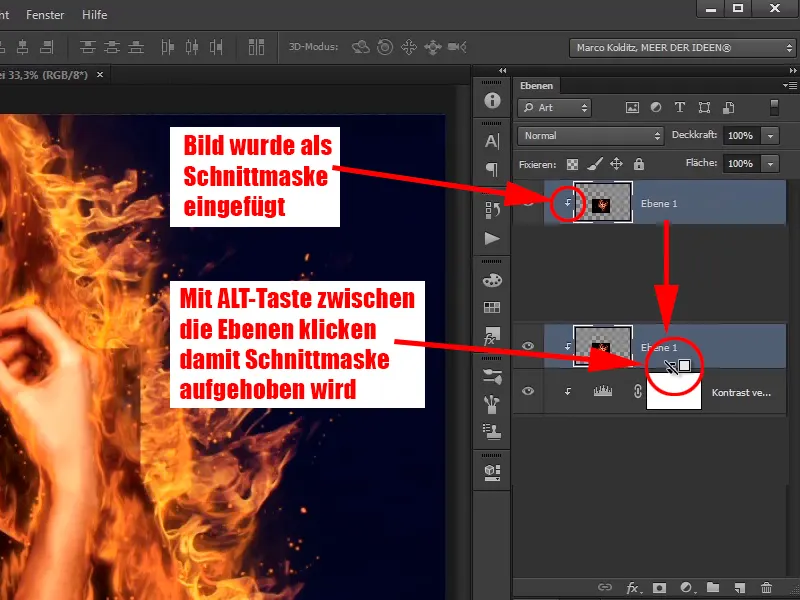Create a new layer button
Image resolution: width=800 pixels, height=600 pixels.
pos(739,588)
